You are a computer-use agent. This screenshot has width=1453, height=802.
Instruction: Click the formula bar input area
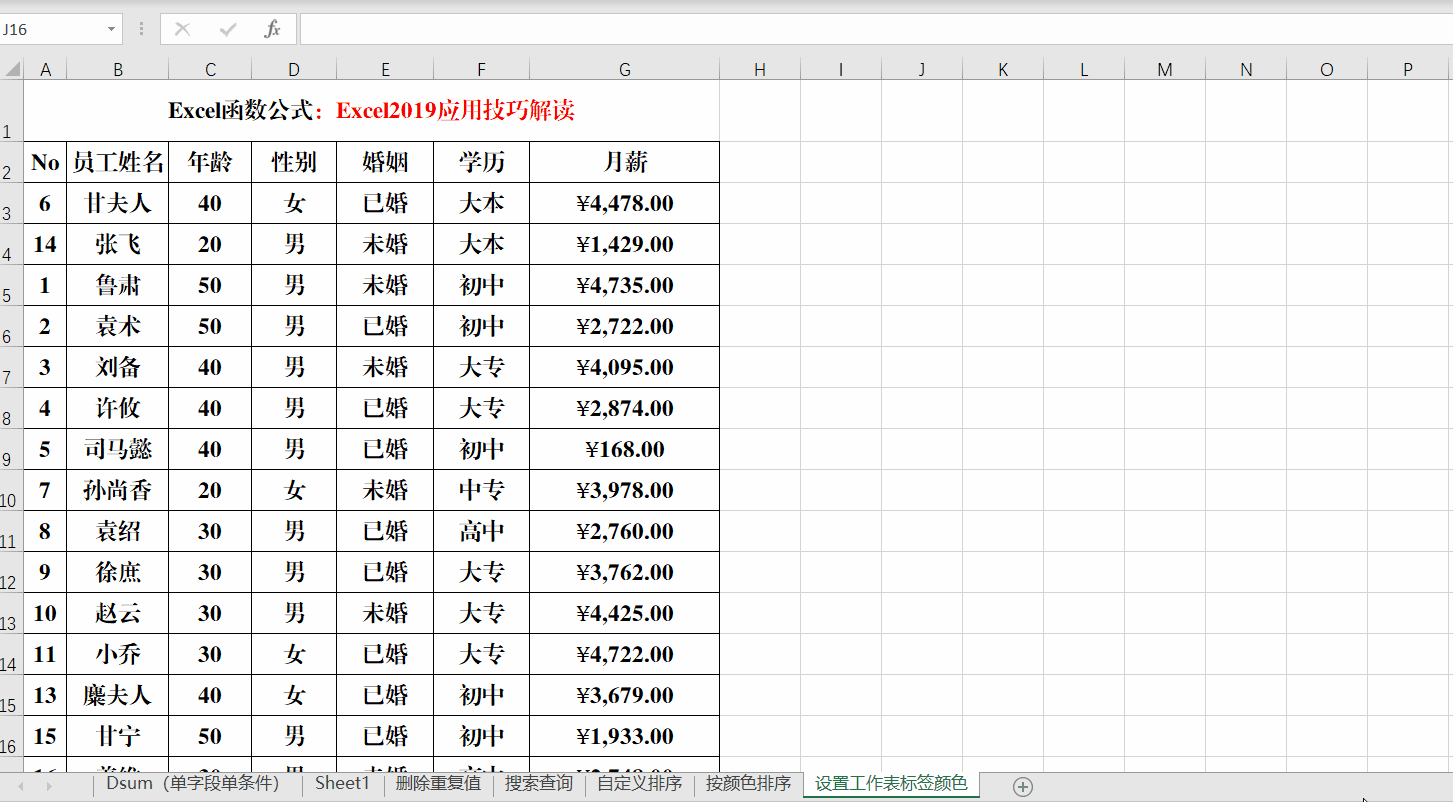click(876, 29)
